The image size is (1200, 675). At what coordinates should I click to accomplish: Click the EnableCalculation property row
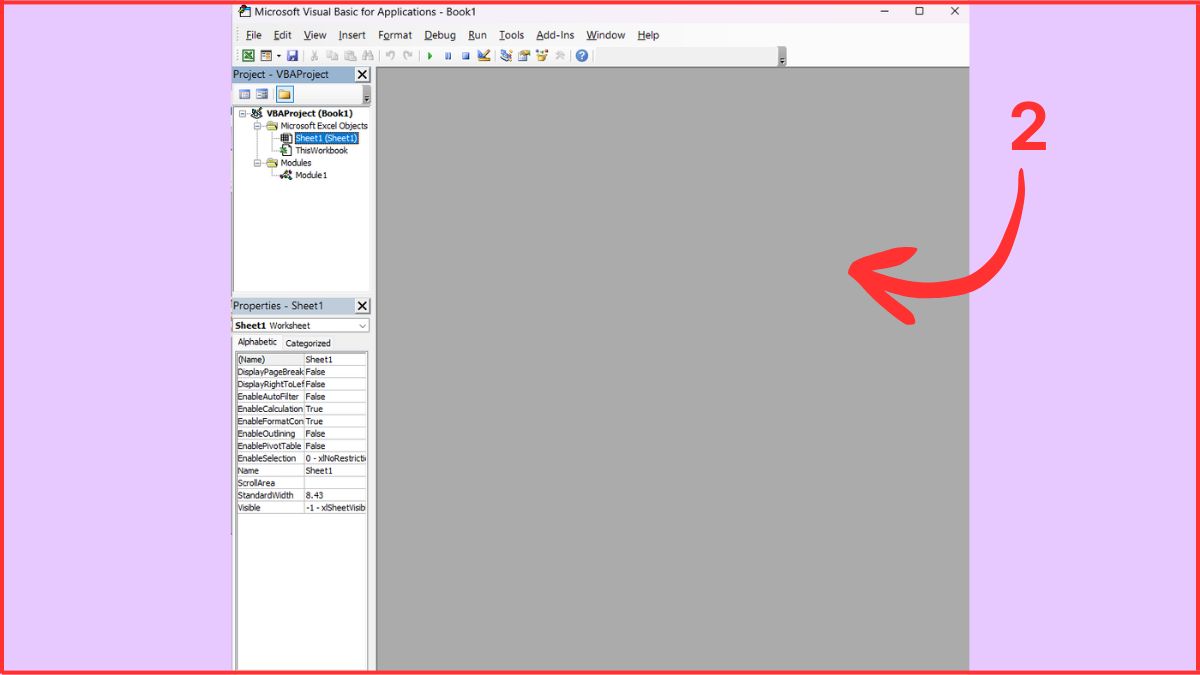[301, 408]
